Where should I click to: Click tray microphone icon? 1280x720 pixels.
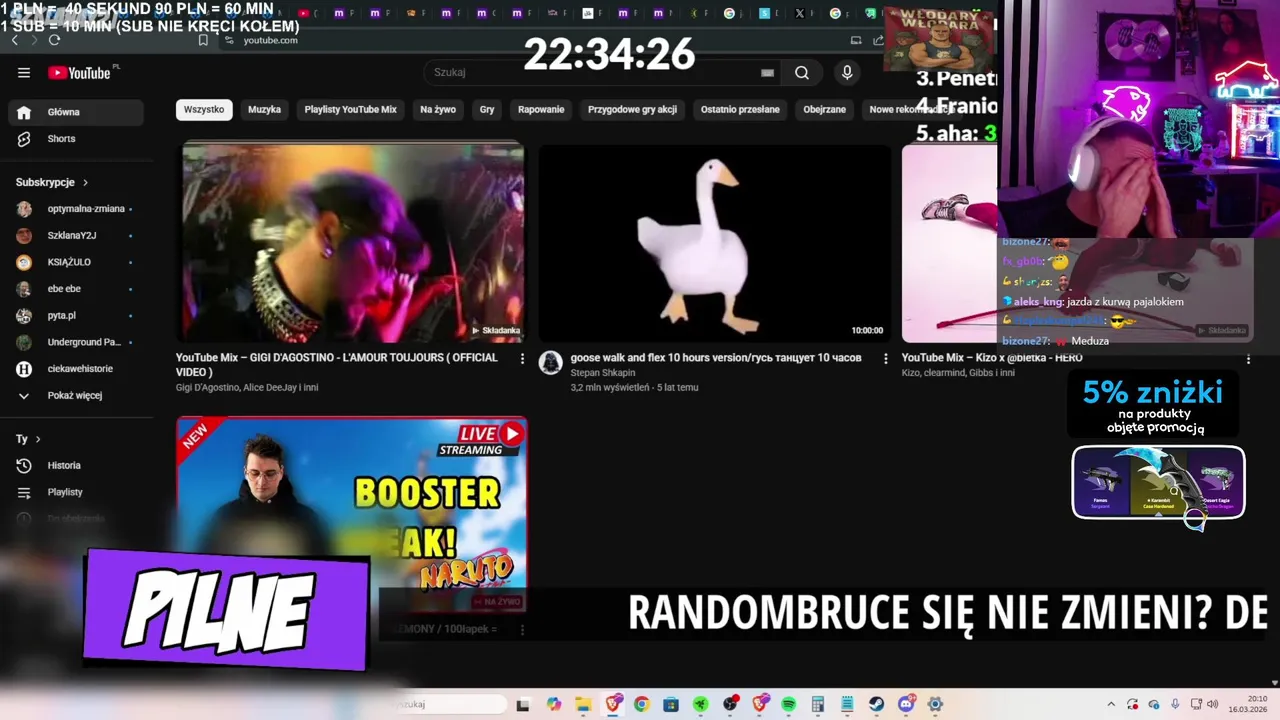[1175, 705]
